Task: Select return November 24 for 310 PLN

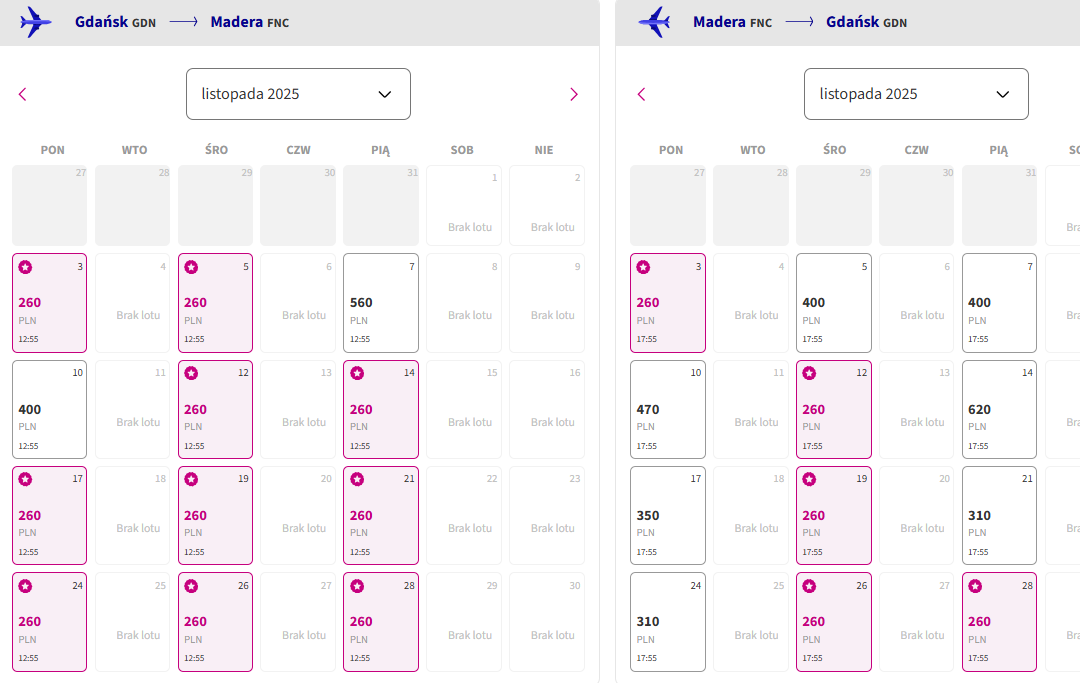Action: click(668, 622)
